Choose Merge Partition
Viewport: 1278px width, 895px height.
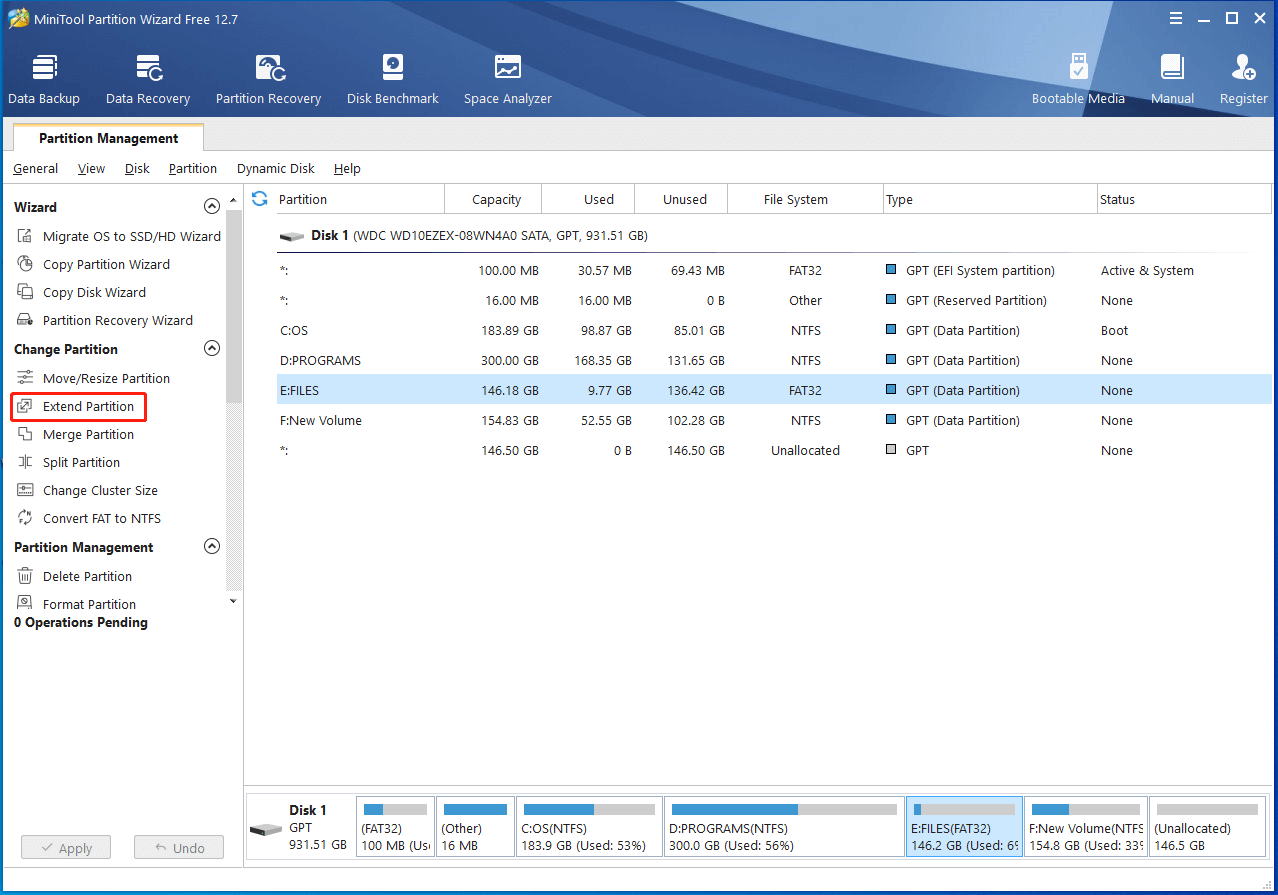click(x=75, y=435)
